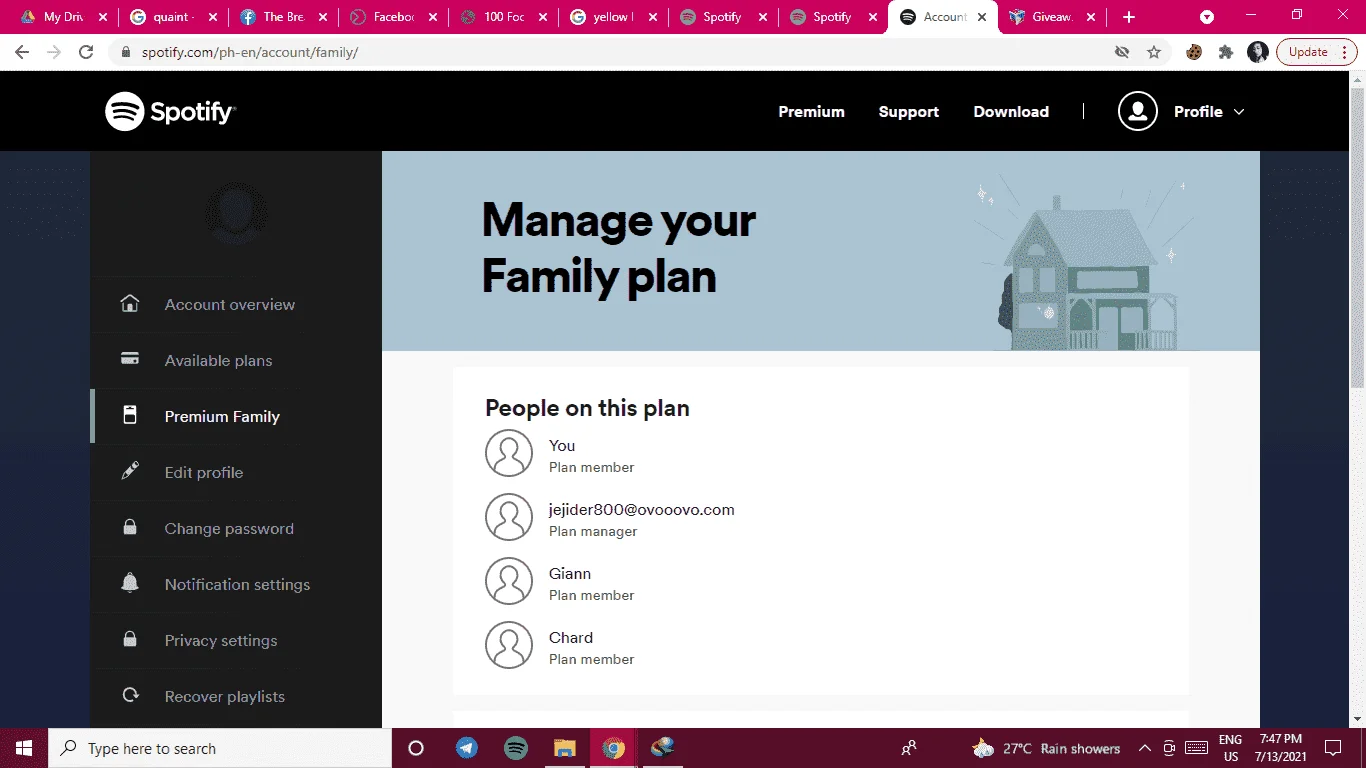Image resolution: width=1366 pixels, height=768 pixels.
Task: Click the avatar icon next to Chard
Action: pos(509,645)
